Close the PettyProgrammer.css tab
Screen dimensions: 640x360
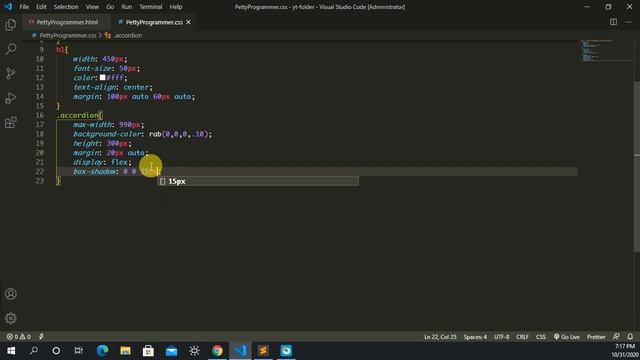188,22
